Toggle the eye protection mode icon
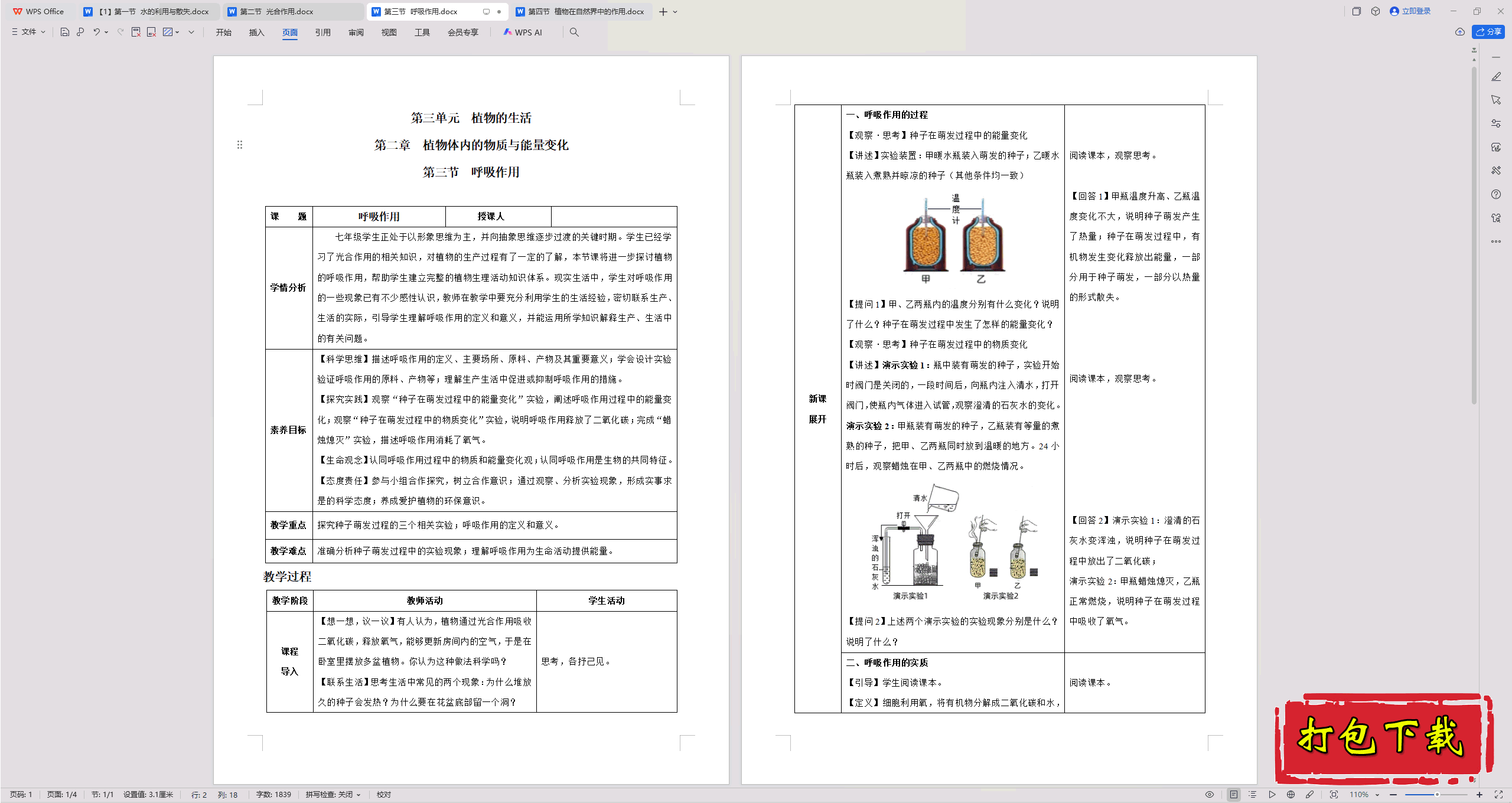Viewport: 1512px width, 803px height. [x=1210, y=795]
